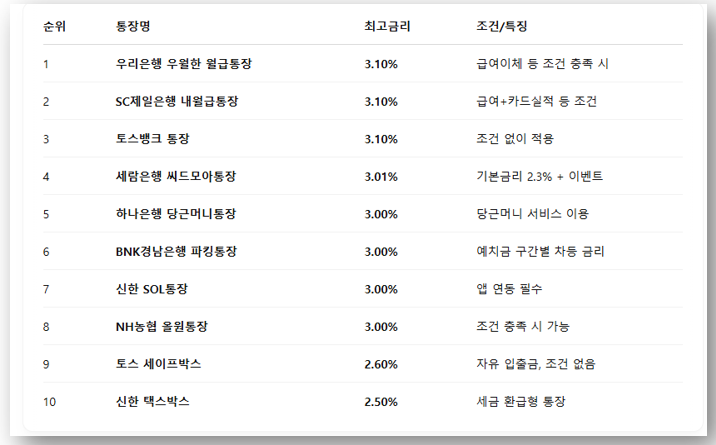
Task: Click the 최고금리 column header
Action: [x=387, y=26]
